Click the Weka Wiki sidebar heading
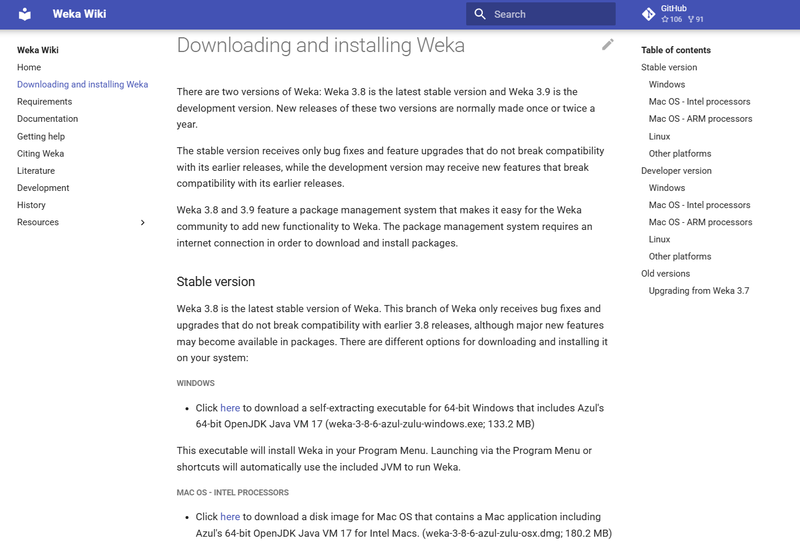The width and height of the screenshot is (800, 545). (x=38, y=50)
